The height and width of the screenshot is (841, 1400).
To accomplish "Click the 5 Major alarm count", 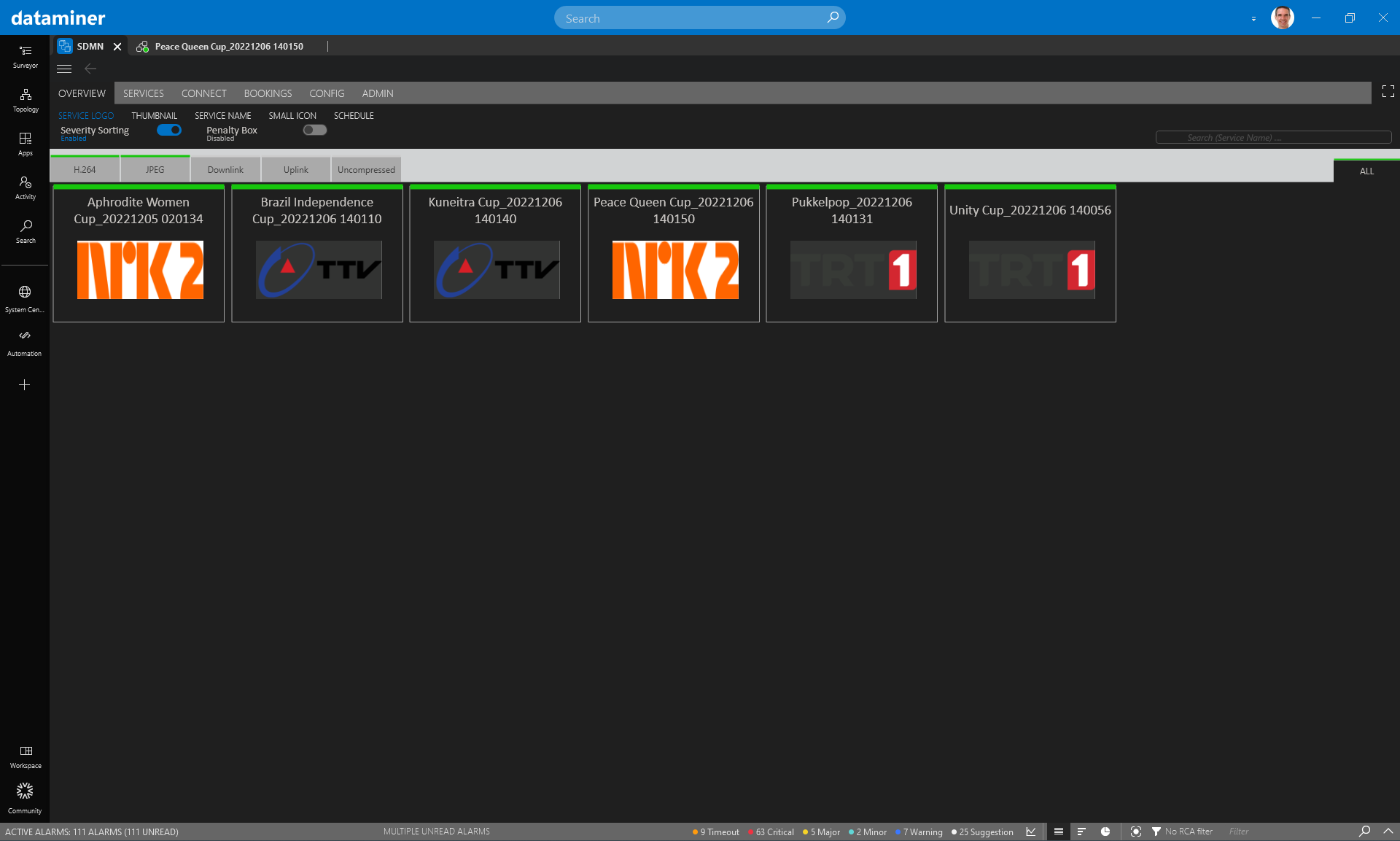I will [x=822, y=832].
